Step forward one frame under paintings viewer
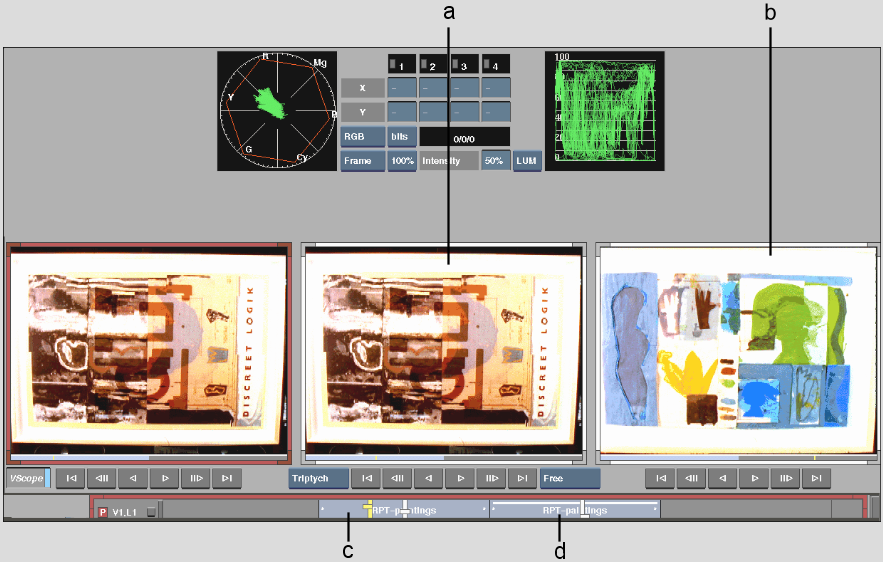The width and height of the screenshot is (883, 562). [786, 478]
